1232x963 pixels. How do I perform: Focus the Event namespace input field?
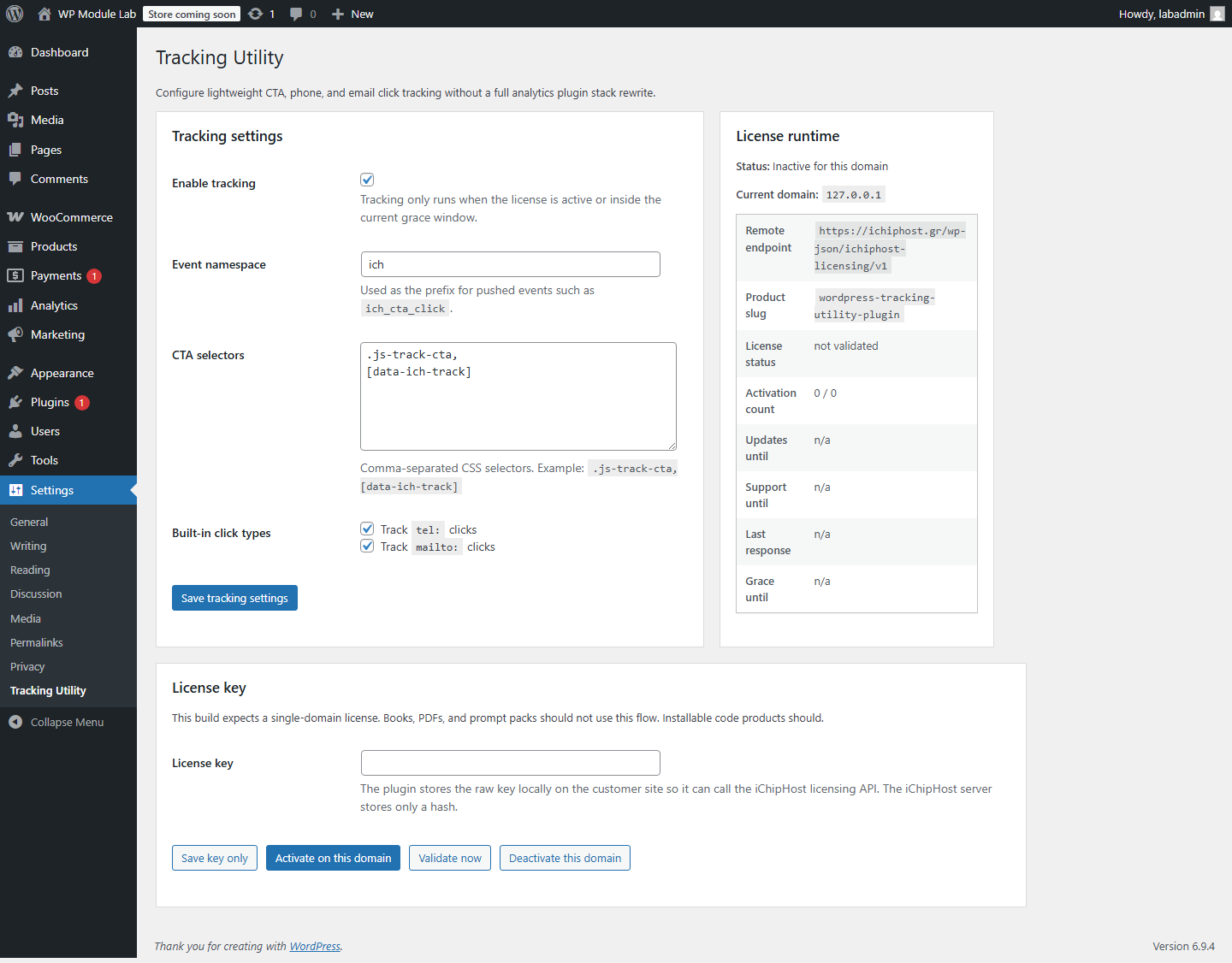point(510,264)
